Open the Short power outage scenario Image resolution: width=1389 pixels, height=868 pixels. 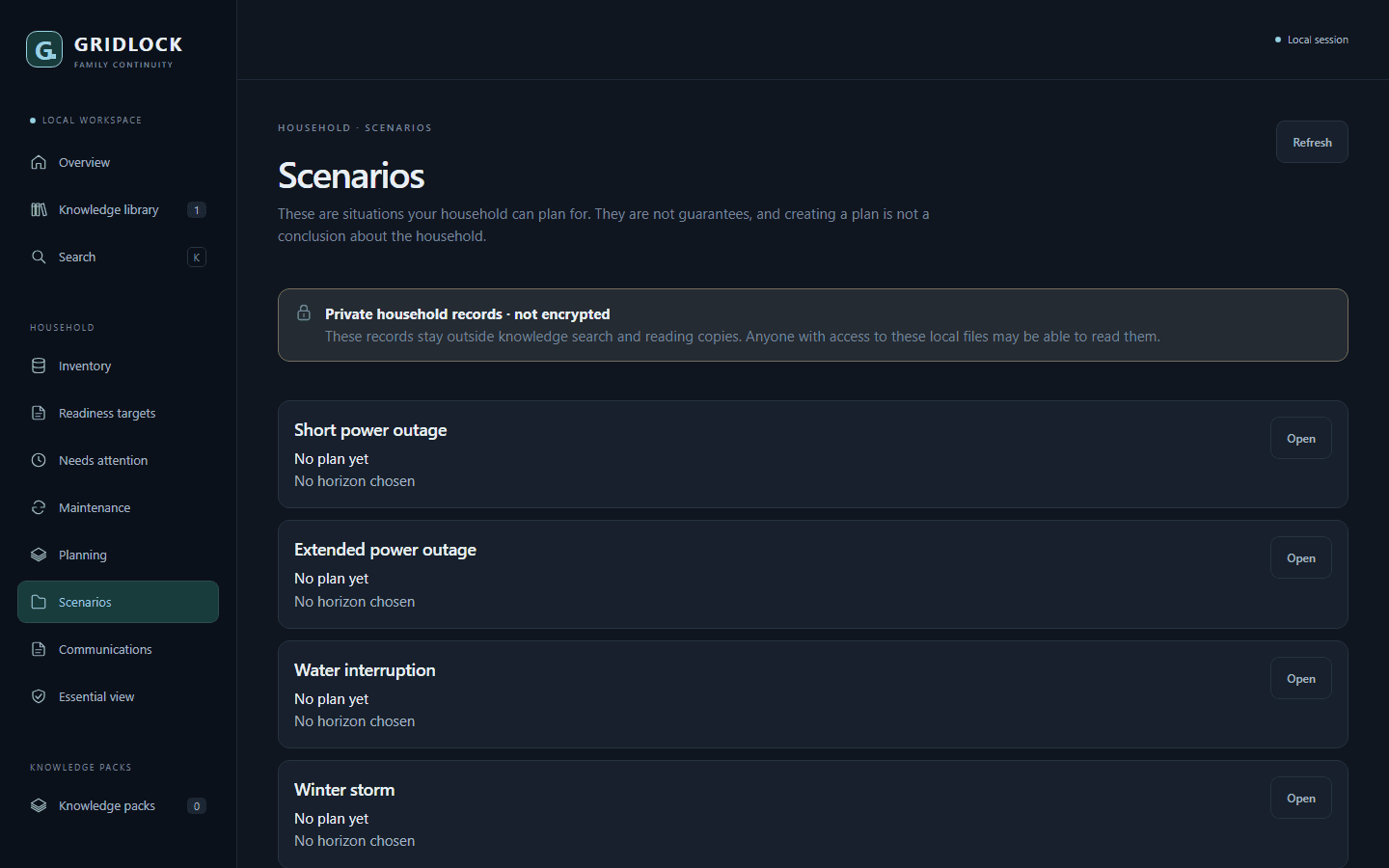coord(1300,438)
